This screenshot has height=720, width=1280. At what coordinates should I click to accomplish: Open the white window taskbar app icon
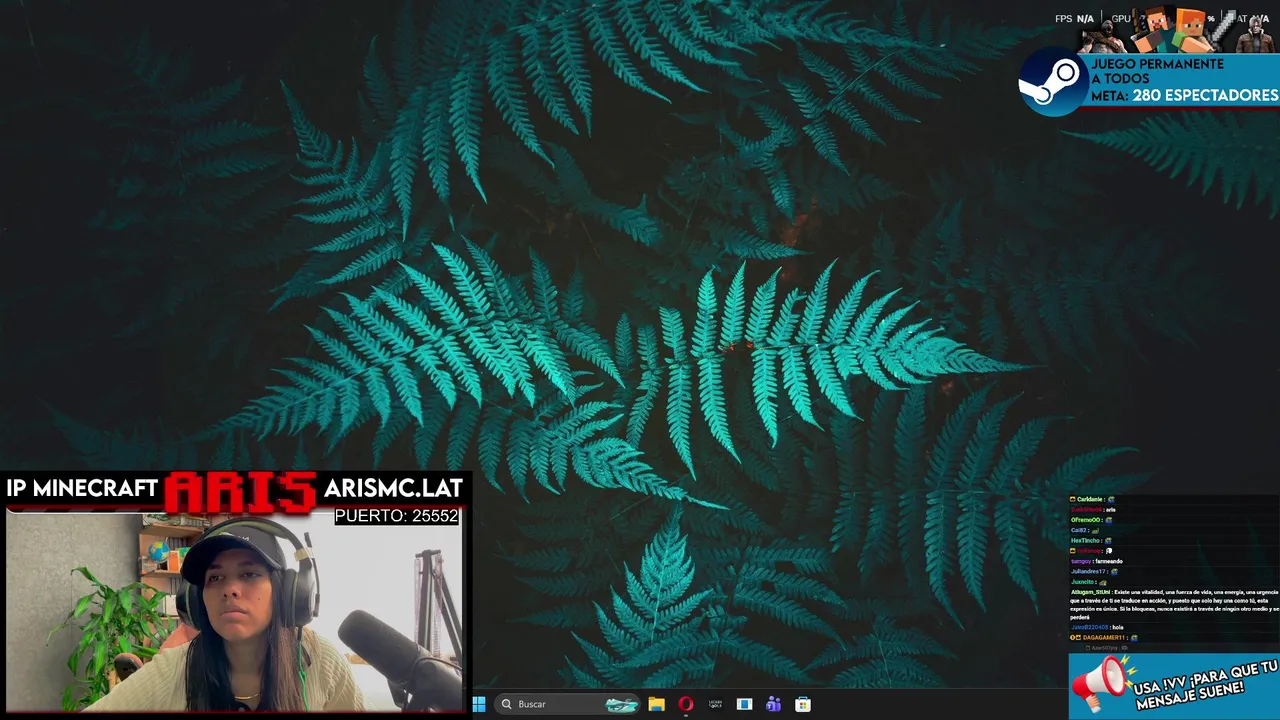point(744,704)
